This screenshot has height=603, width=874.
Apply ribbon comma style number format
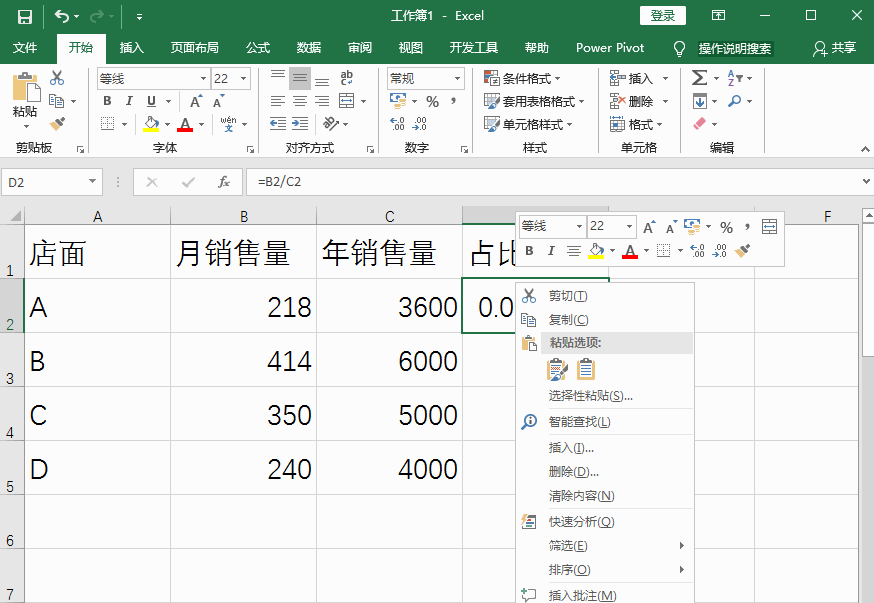click(453, 101)
